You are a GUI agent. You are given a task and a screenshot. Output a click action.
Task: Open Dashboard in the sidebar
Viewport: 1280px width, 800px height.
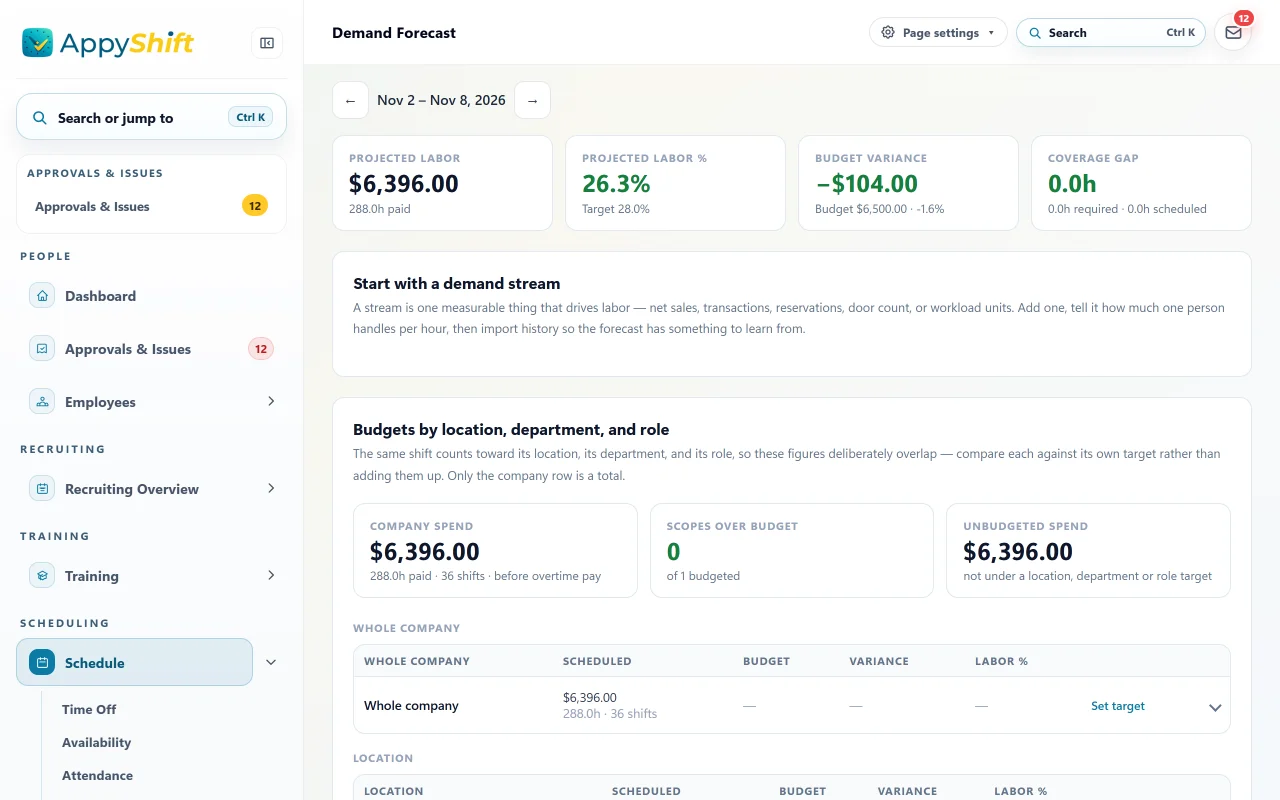pos(152,296)
